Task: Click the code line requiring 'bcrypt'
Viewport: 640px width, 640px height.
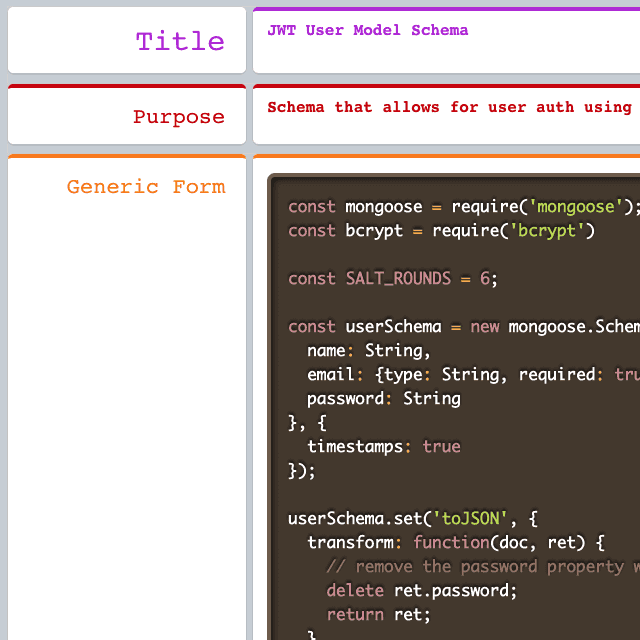Action: point(441,231)
